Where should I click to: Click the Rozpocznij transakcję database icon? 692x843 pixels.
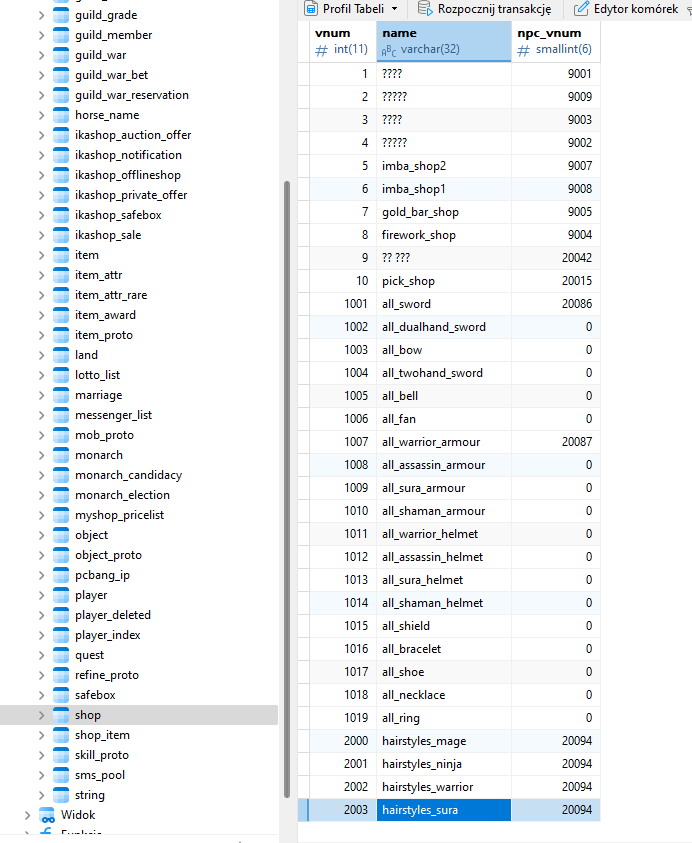click(x=425, y=9)
